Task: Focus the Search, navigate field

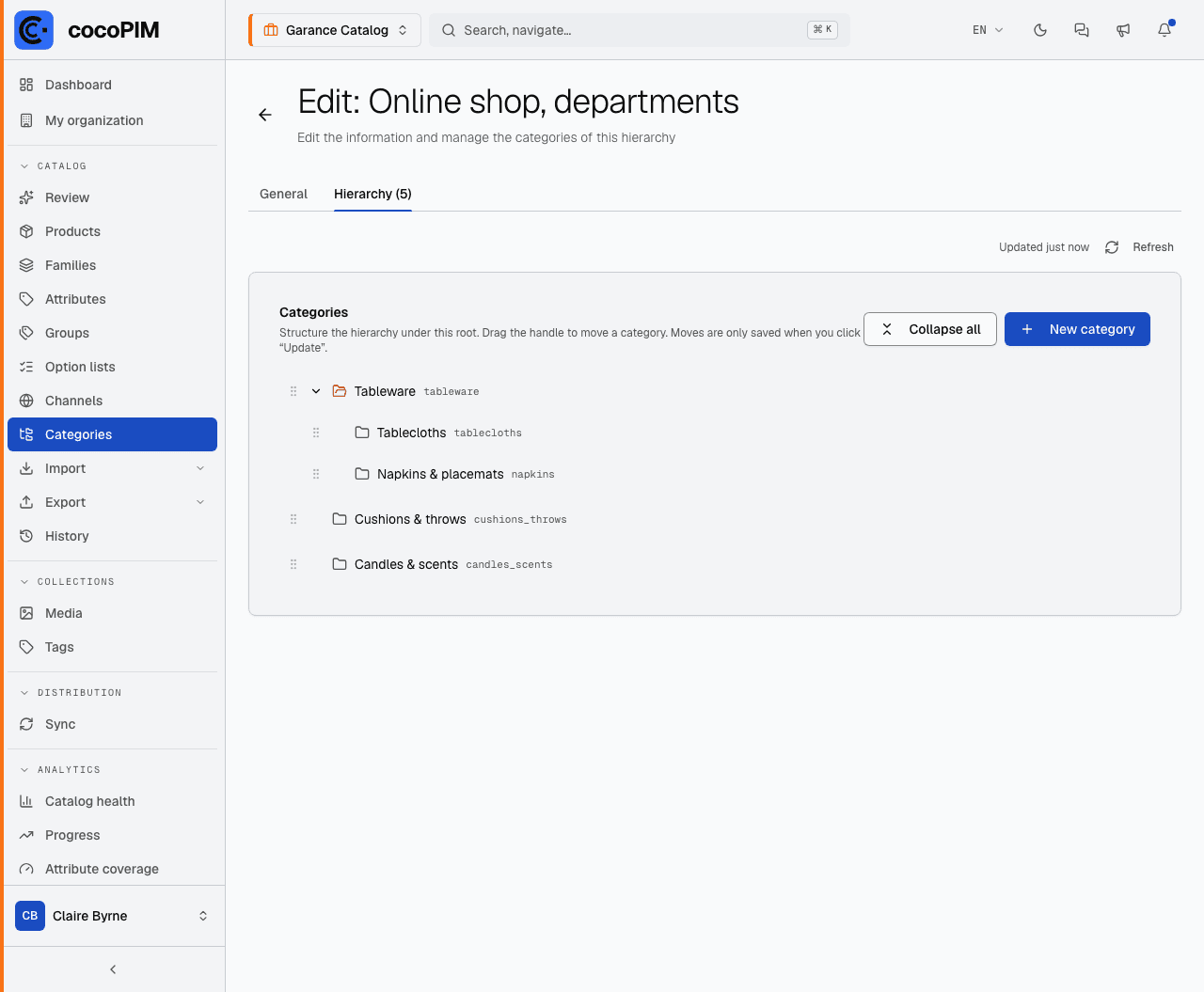Action: [640, 30]
